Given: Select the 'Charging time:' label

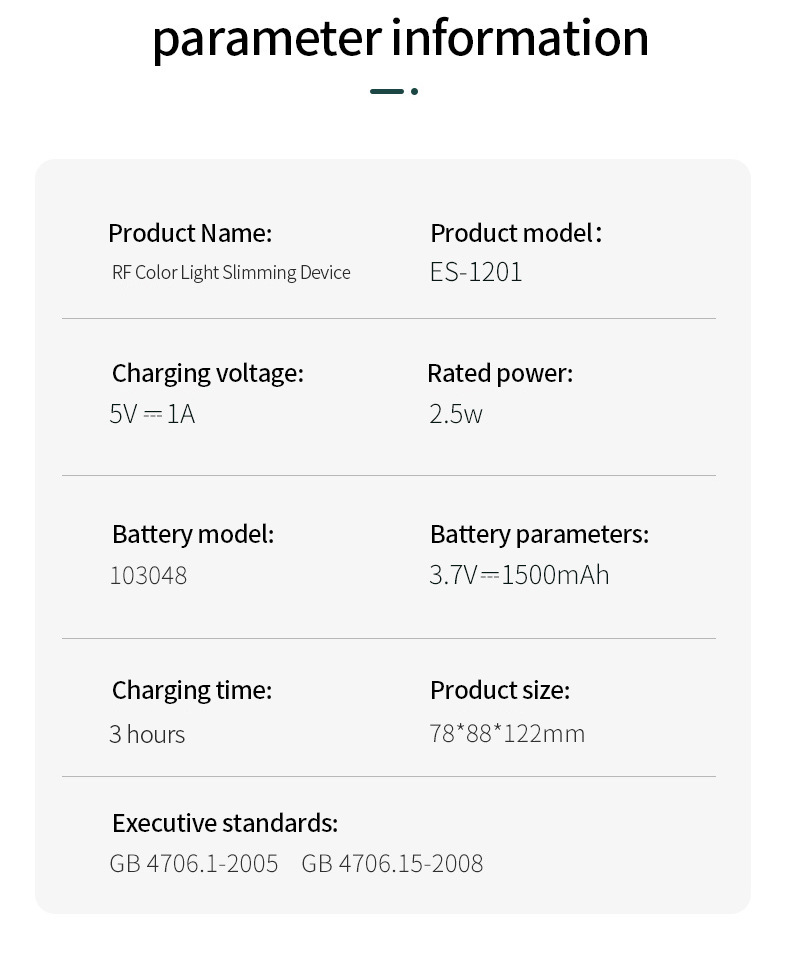Looking at the screenshot, I should [192, 690].
